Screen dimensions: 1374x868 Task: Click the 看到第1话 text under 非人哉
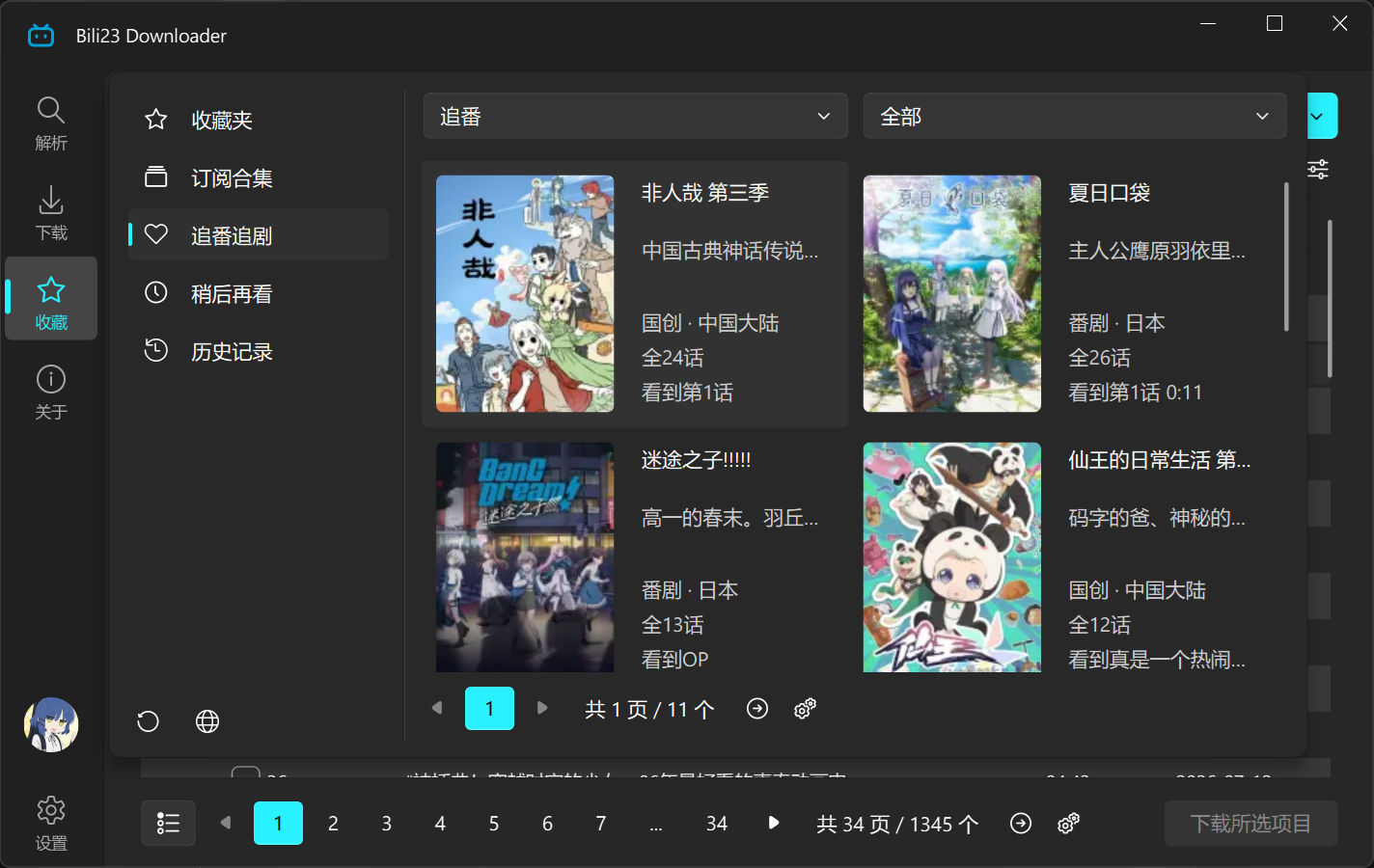687,393
